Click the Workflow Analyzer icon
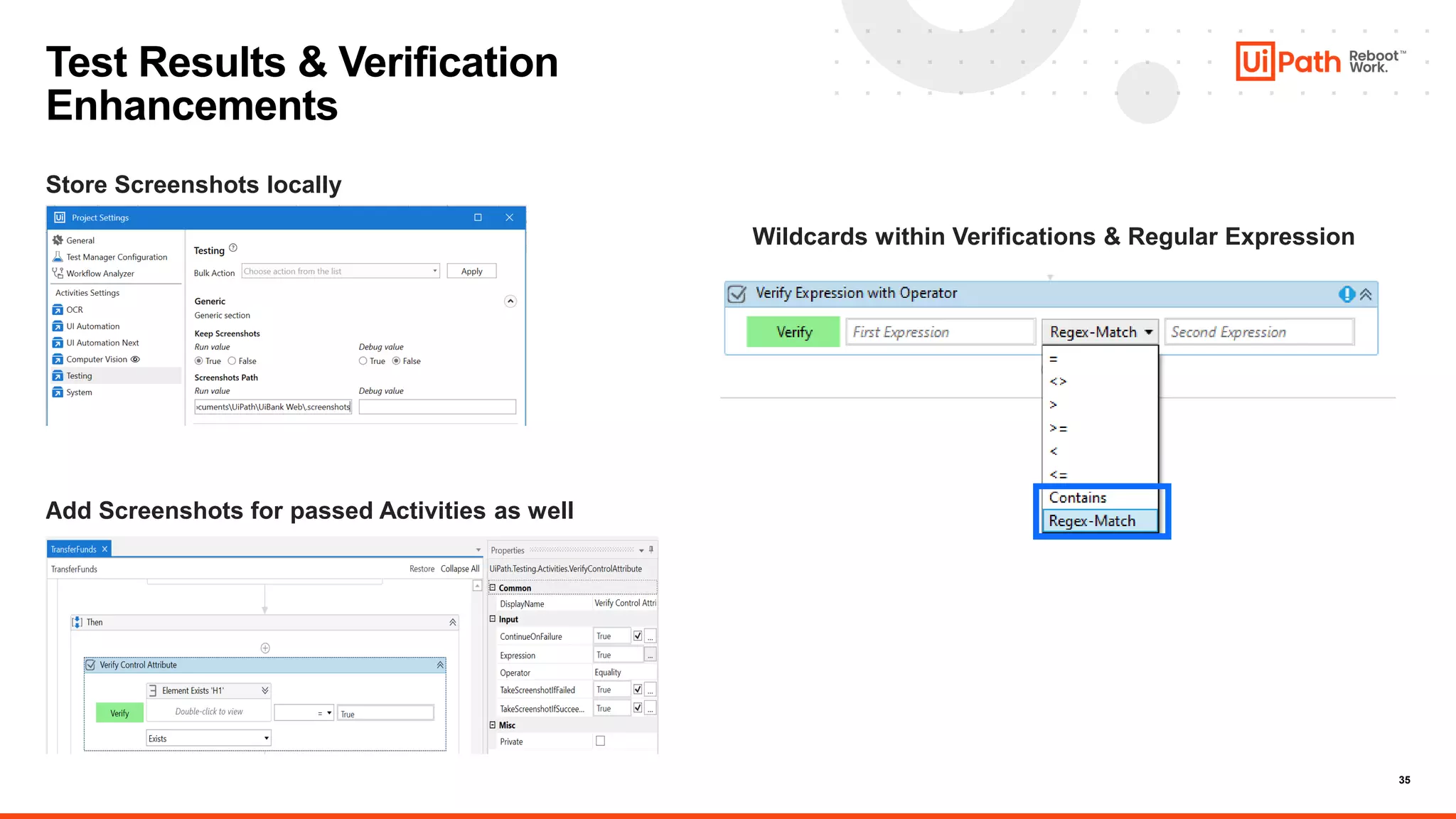 [x=58, y=273]
